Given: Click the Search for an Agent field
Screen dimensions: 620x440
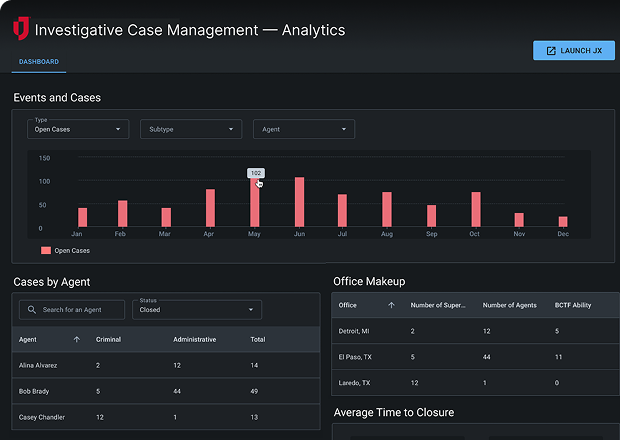Looking at the screenshot, I should click(80, 310).
